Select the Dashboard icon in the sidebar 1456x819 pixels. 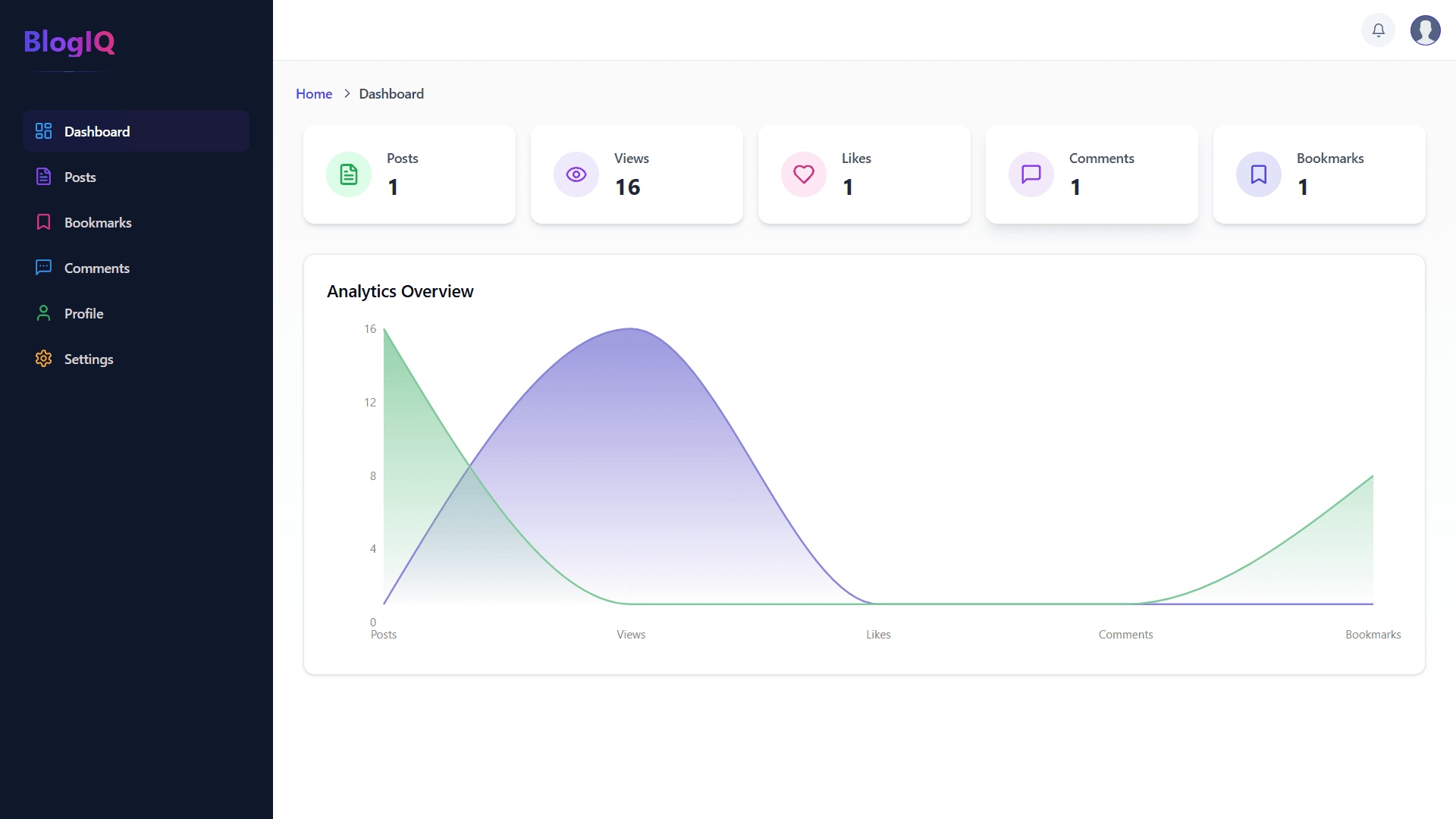click(x=43, y=130)
